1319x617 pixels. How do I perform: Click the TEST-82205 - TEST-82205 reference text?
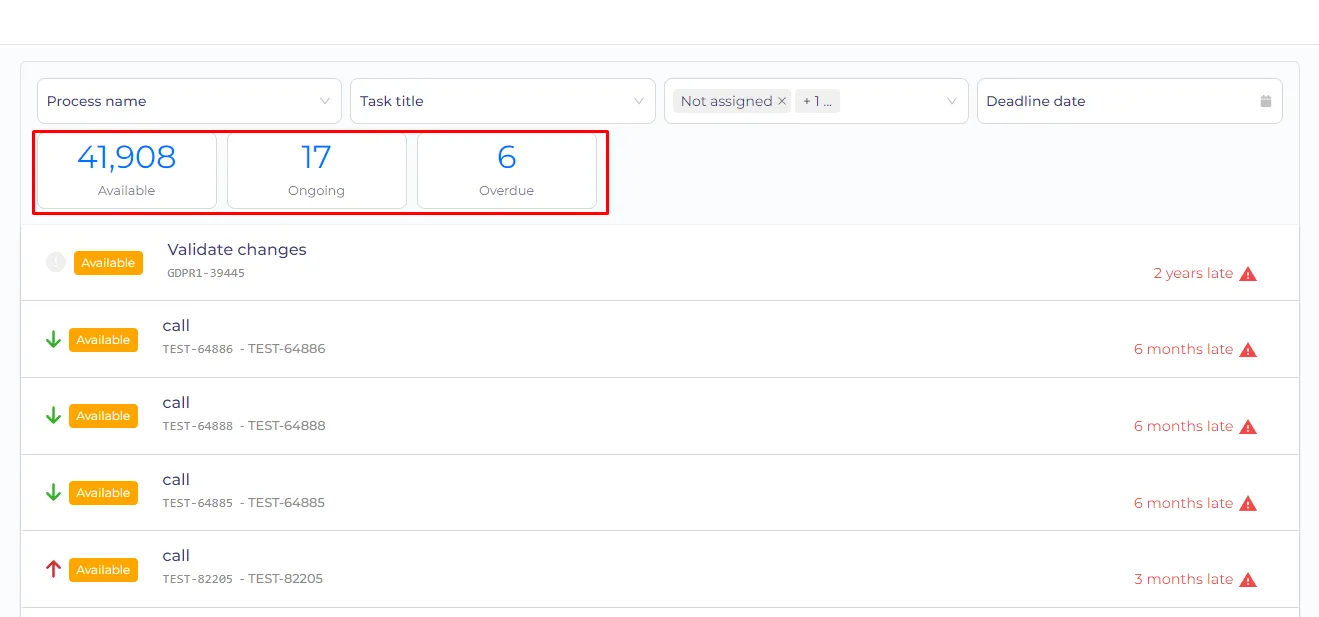click(243, 579)
